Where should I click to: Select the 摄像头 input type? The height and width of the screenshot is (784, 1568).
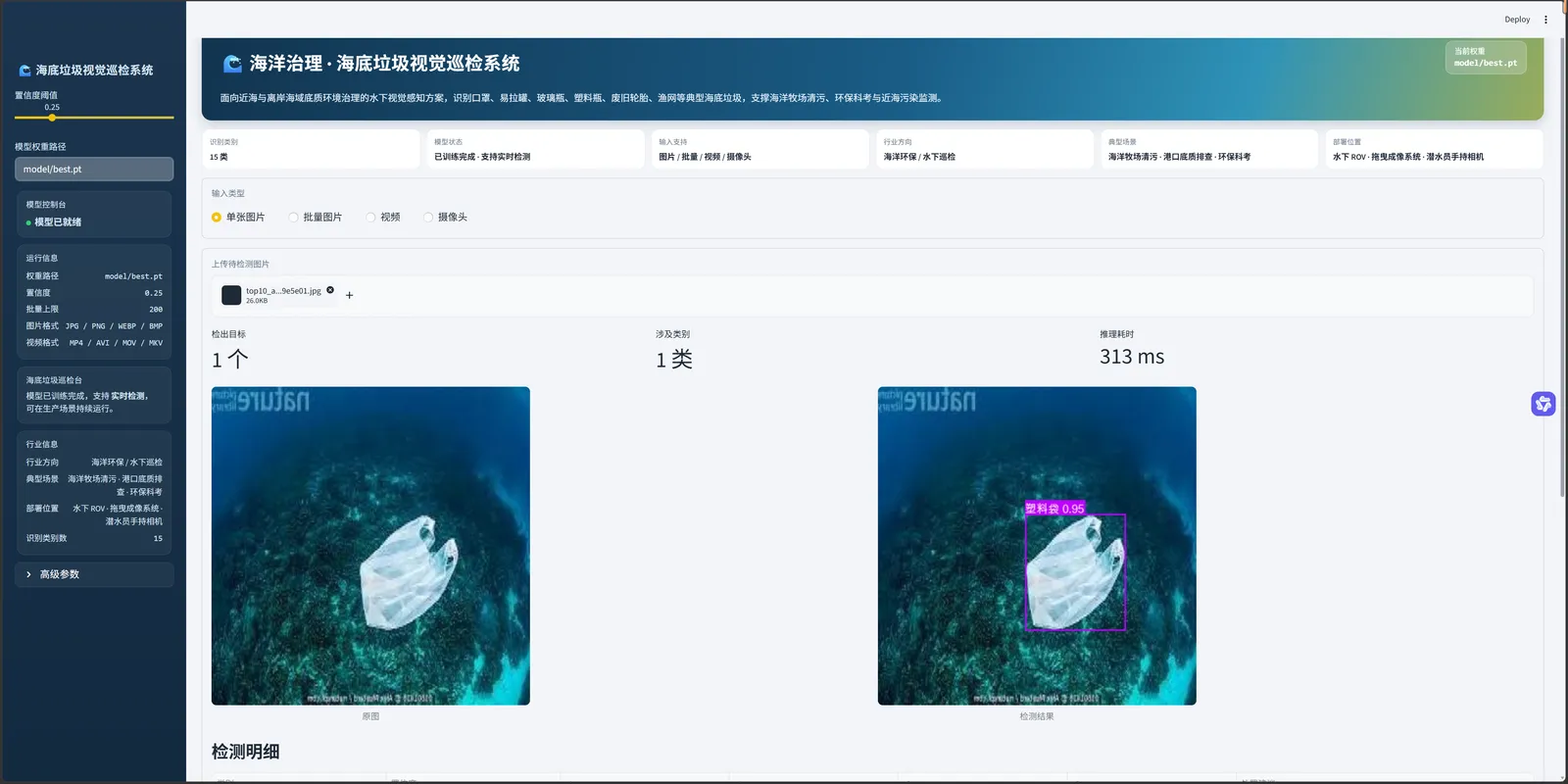(445, 218)
